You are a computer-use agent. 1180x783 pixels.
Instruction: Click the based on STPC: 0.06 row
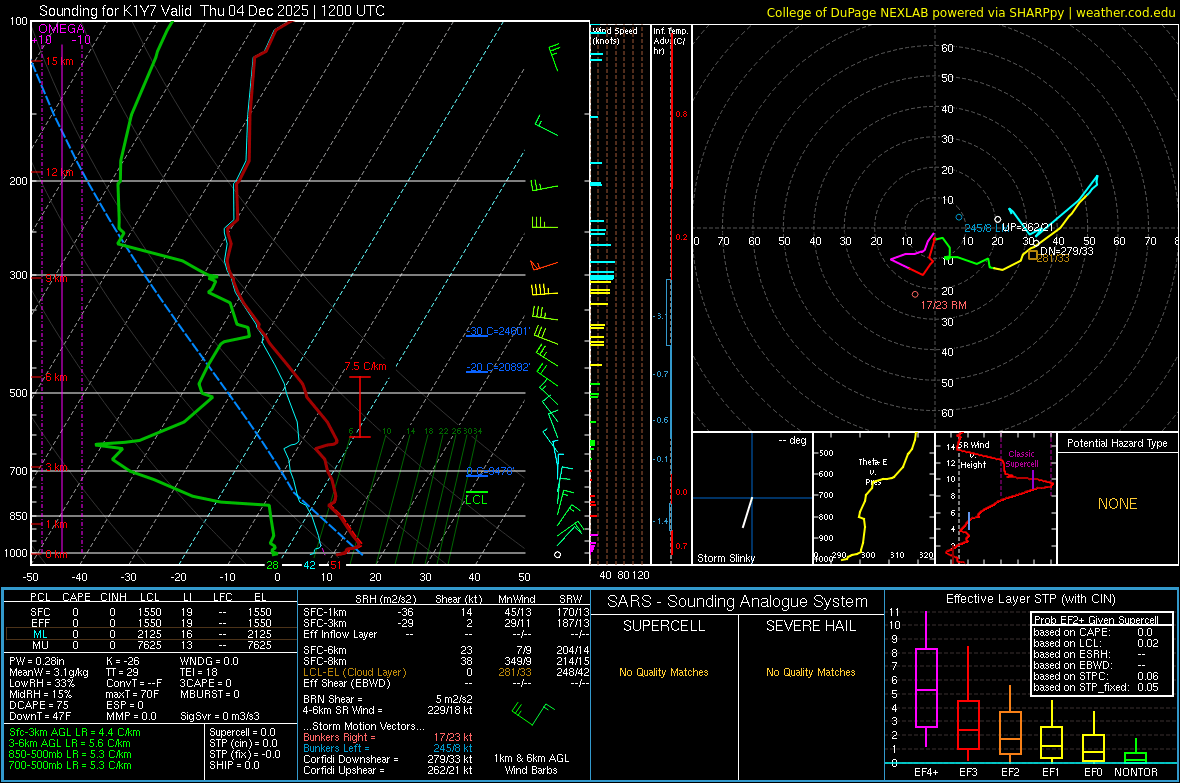pyautogui.click(x=1096, y=676)
